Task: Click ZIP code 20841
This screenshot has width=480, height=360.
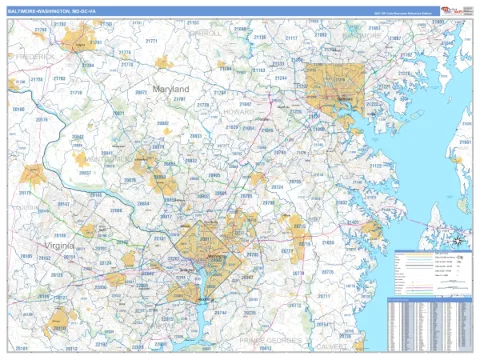Action: coord(107,153)
